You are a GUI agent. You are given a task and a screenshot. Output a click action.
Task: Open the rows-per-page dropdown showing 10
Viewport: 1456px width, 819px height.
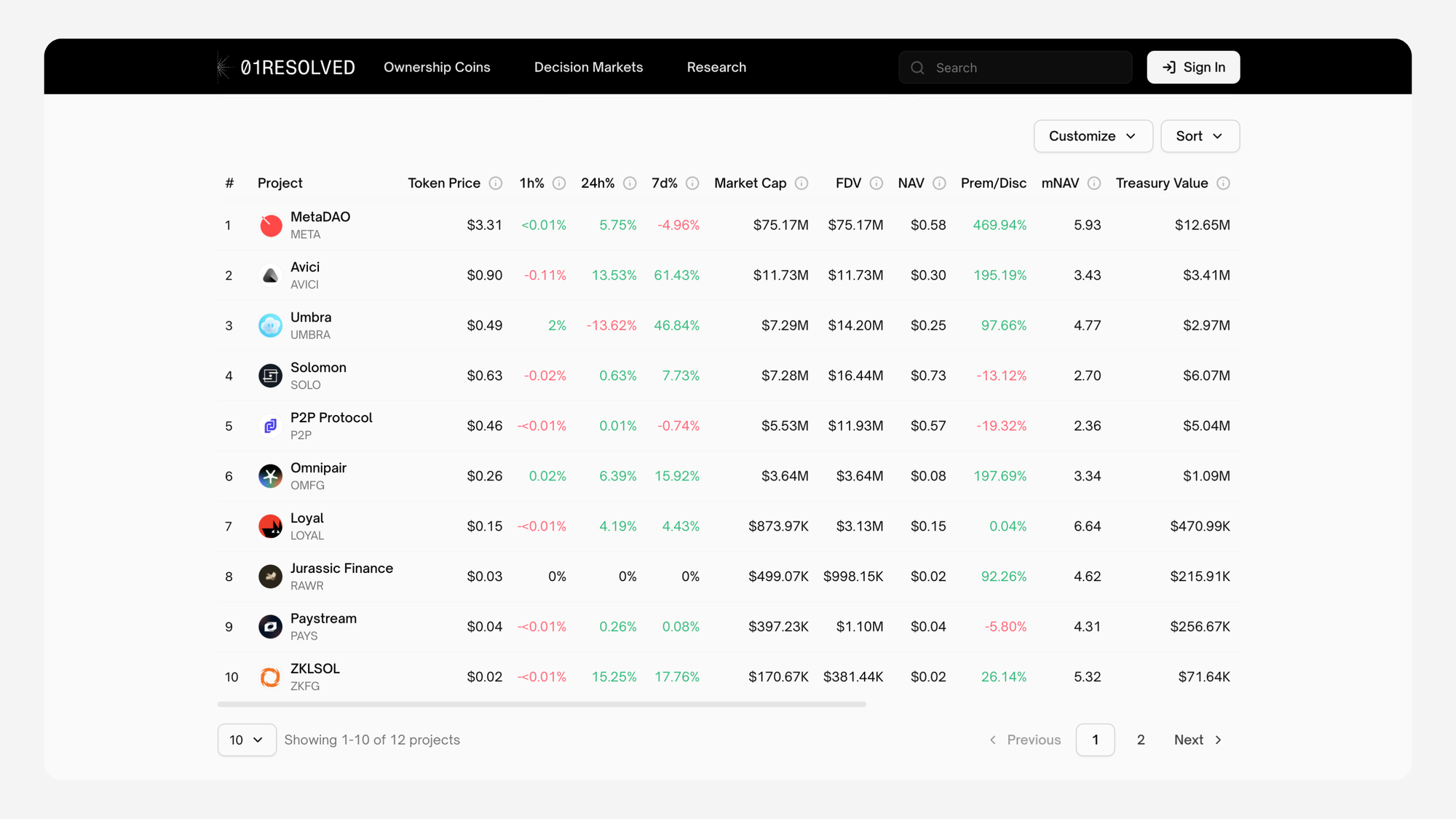coord(247,740)
